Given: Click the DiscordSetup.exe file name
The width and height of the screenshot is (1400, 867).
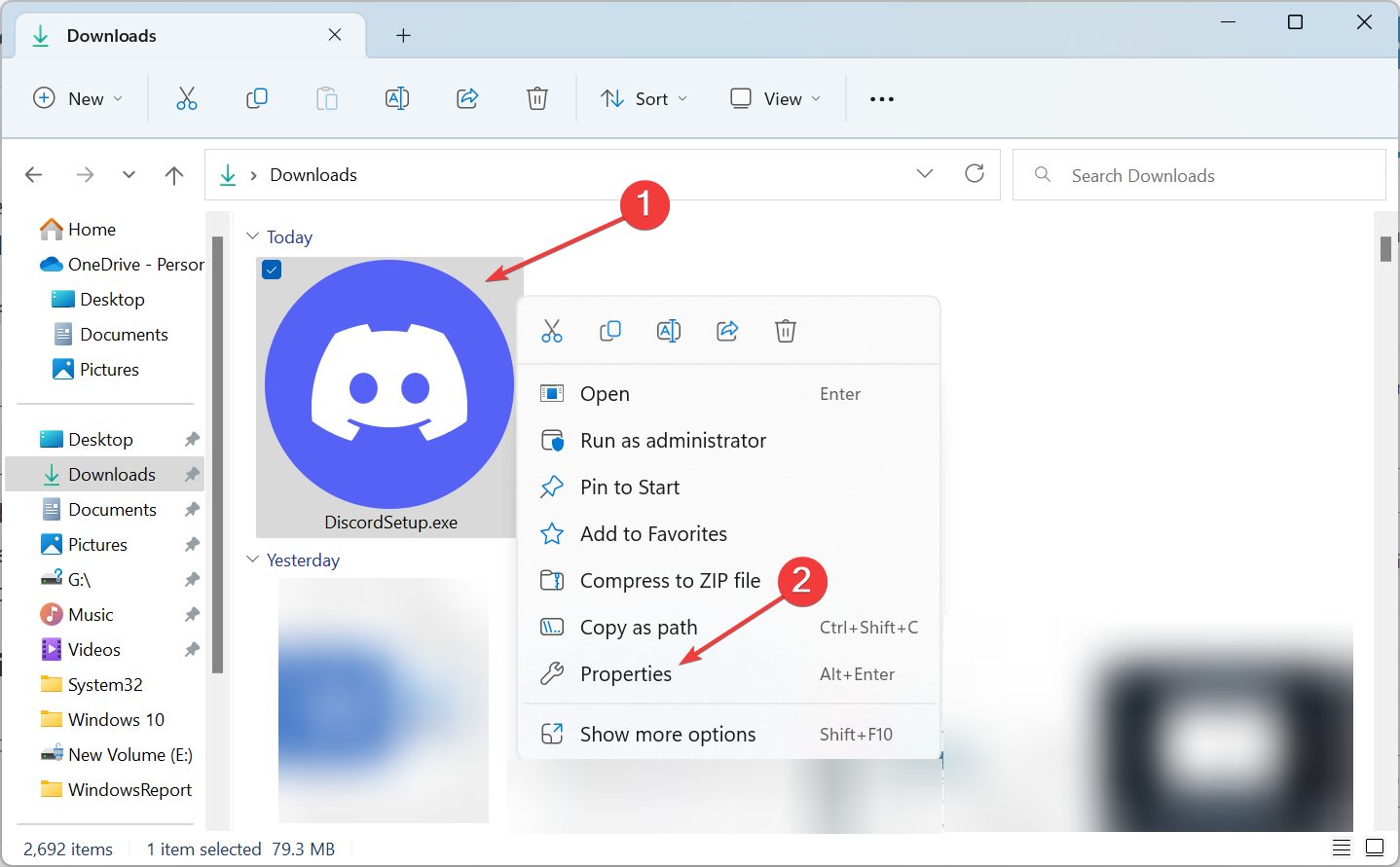Looking at the screenshot, I should [391, 523].
